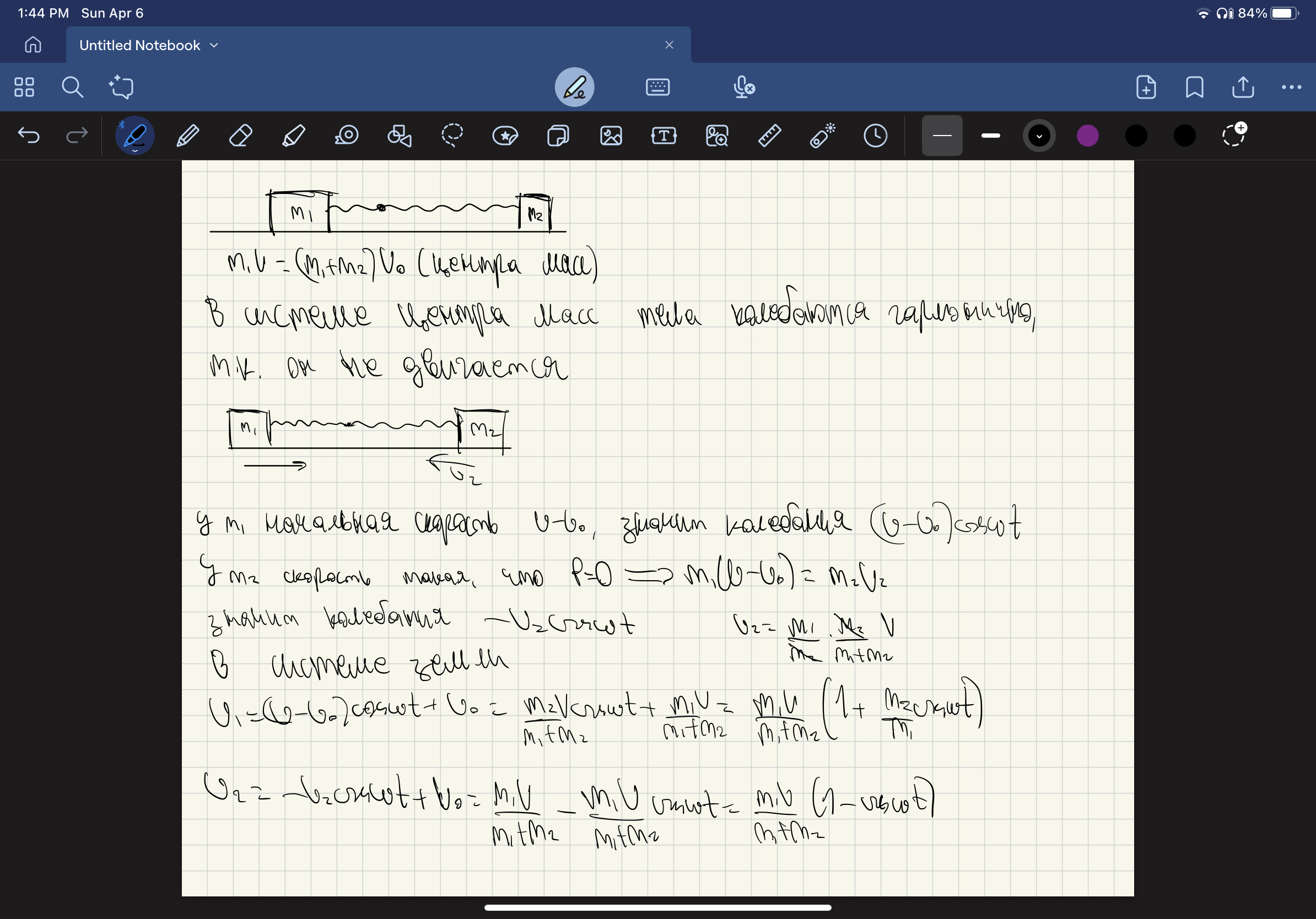Viewport: 1316px width, 919px height.
Task: Go to the Home library icon
Action: [33, 45]
